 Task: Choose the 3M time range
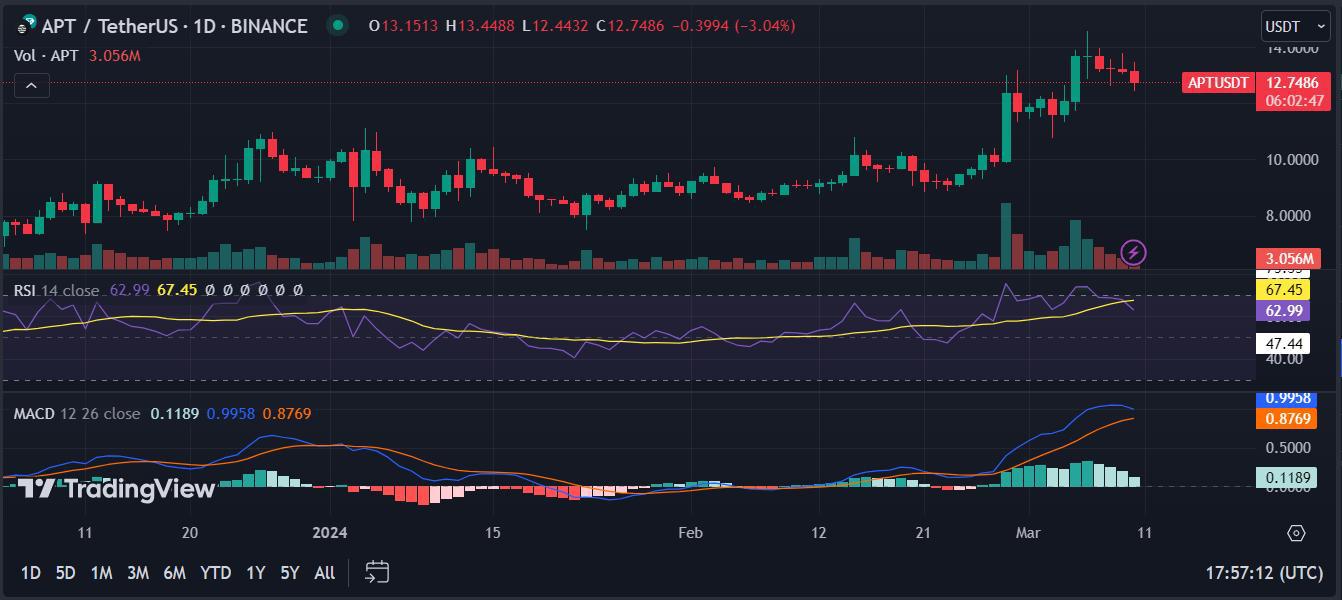138,573
